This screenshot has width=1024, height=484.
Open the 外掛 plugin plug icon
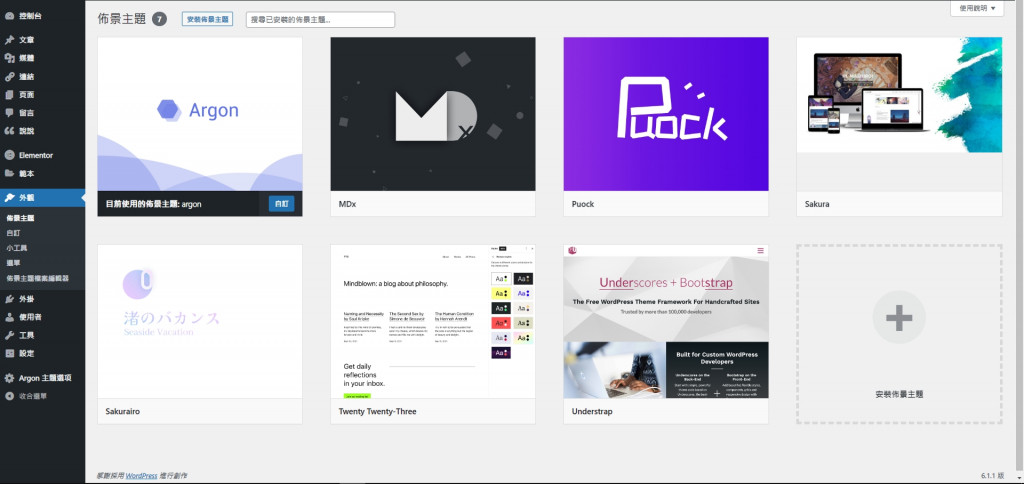[x=9, y=299]
